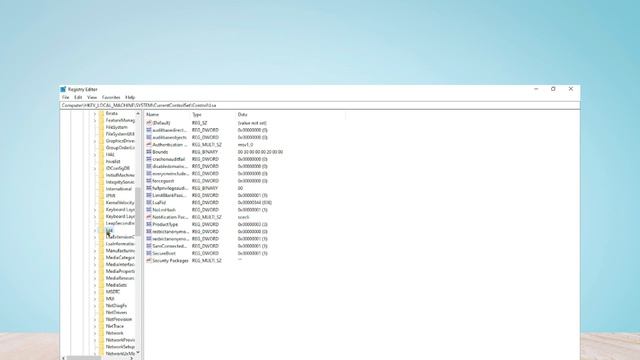Viewport: 640px width, 360px height.
Task: Expand the MUI key
Action: tap(95, 299)
